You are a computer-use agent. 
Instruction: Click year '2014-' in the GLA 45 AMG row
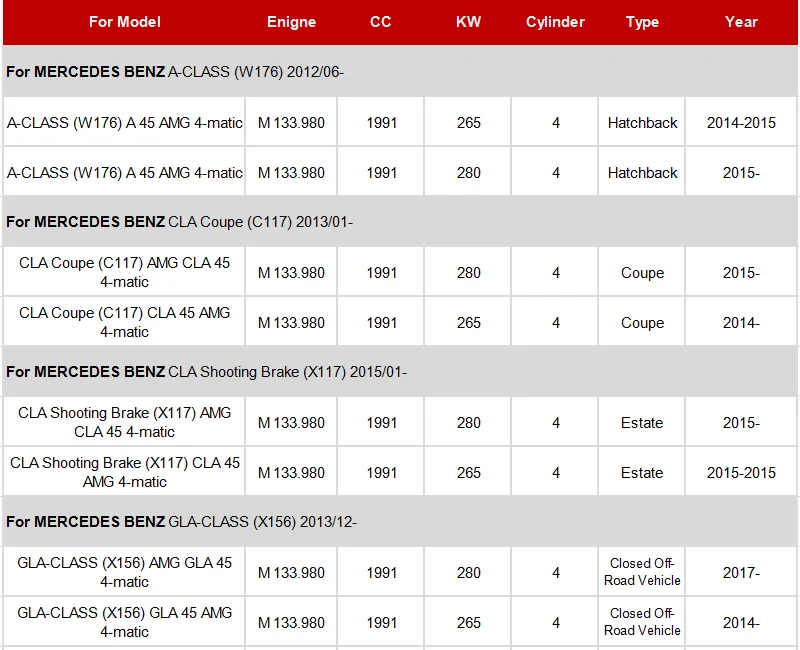(741, 622)
